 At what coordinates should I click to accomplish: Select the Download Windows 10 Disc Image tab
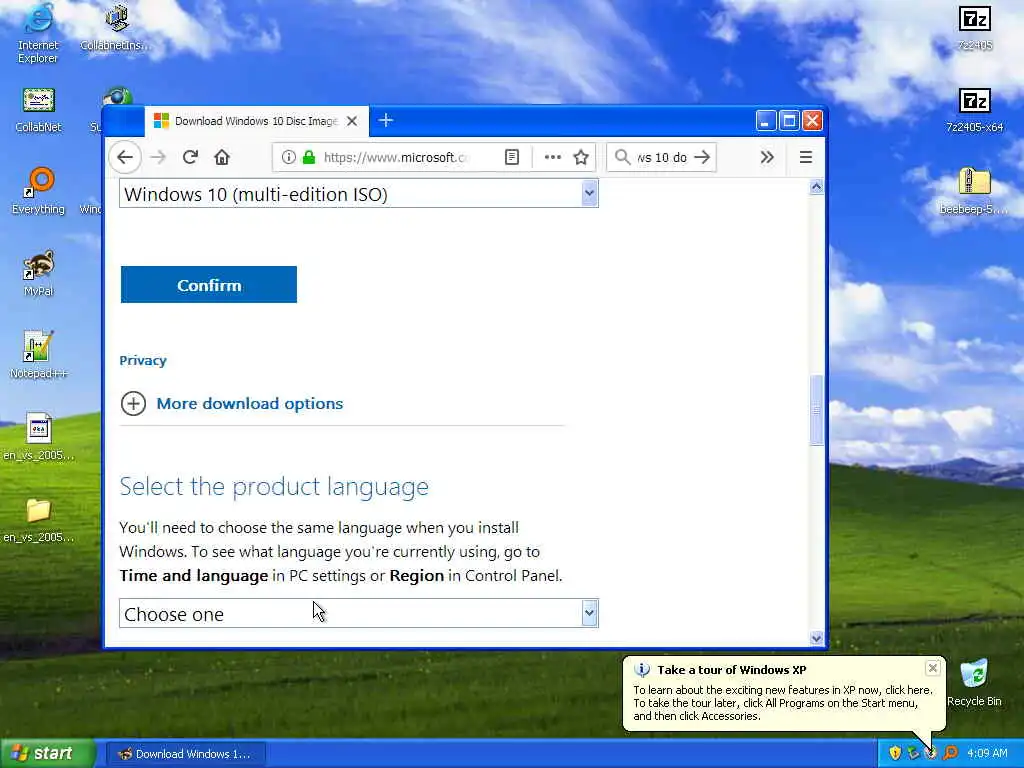click(256, 121)
